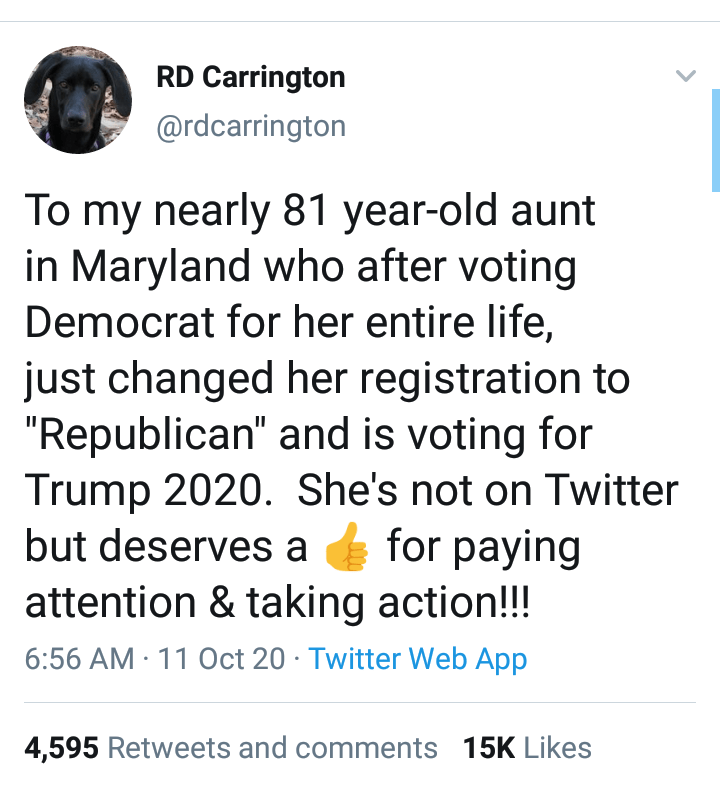Open the Twitter Web App source link
Screen dimensions: 720x791
click(x=418, y=659)
